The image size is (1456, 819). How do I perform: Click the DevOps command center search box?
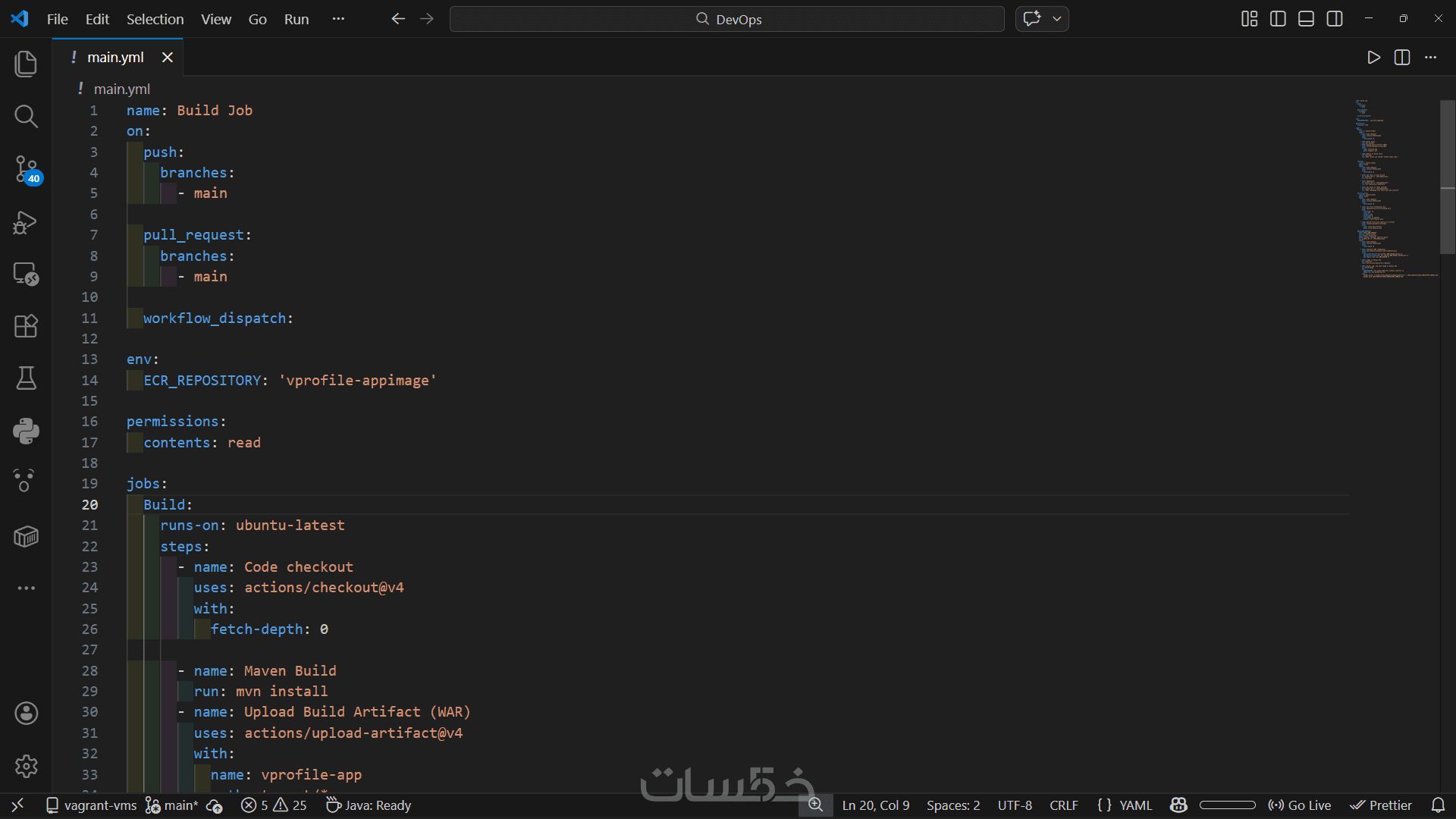pyautogui.click(x=726, y=19)
